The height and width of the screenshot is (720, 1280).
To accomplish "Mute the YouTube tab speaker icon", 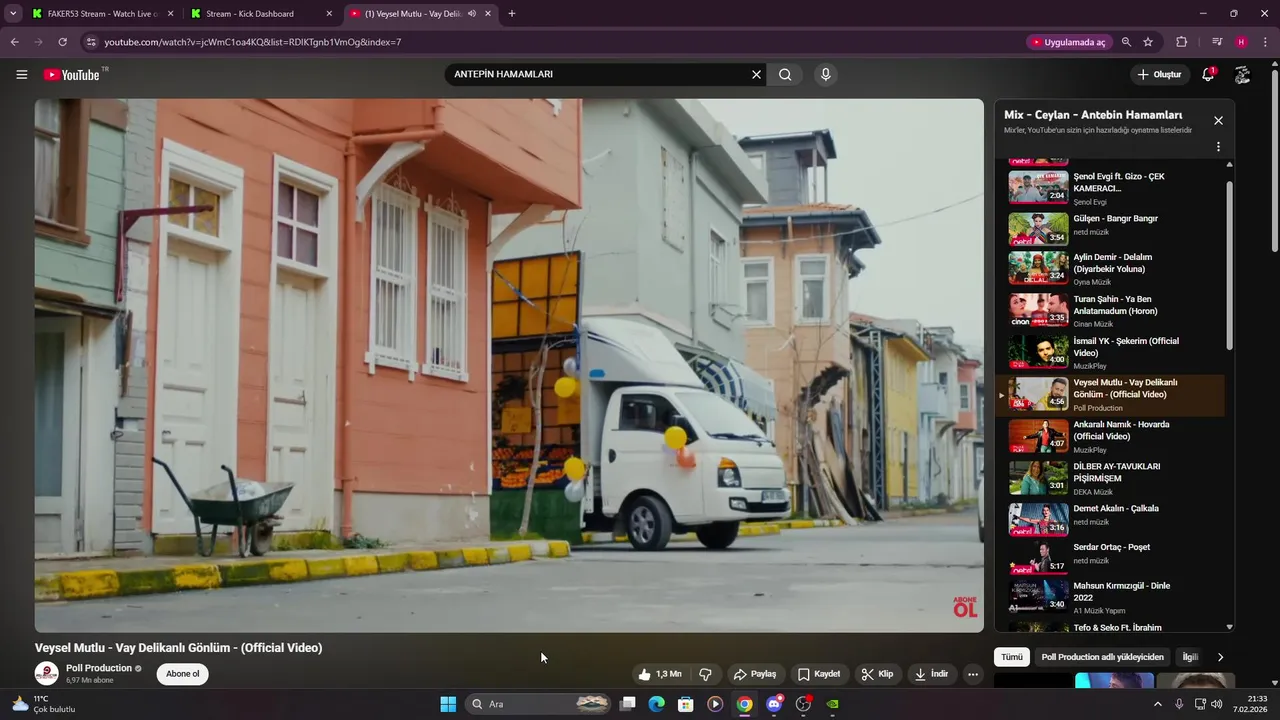I will tap(471, 14).
